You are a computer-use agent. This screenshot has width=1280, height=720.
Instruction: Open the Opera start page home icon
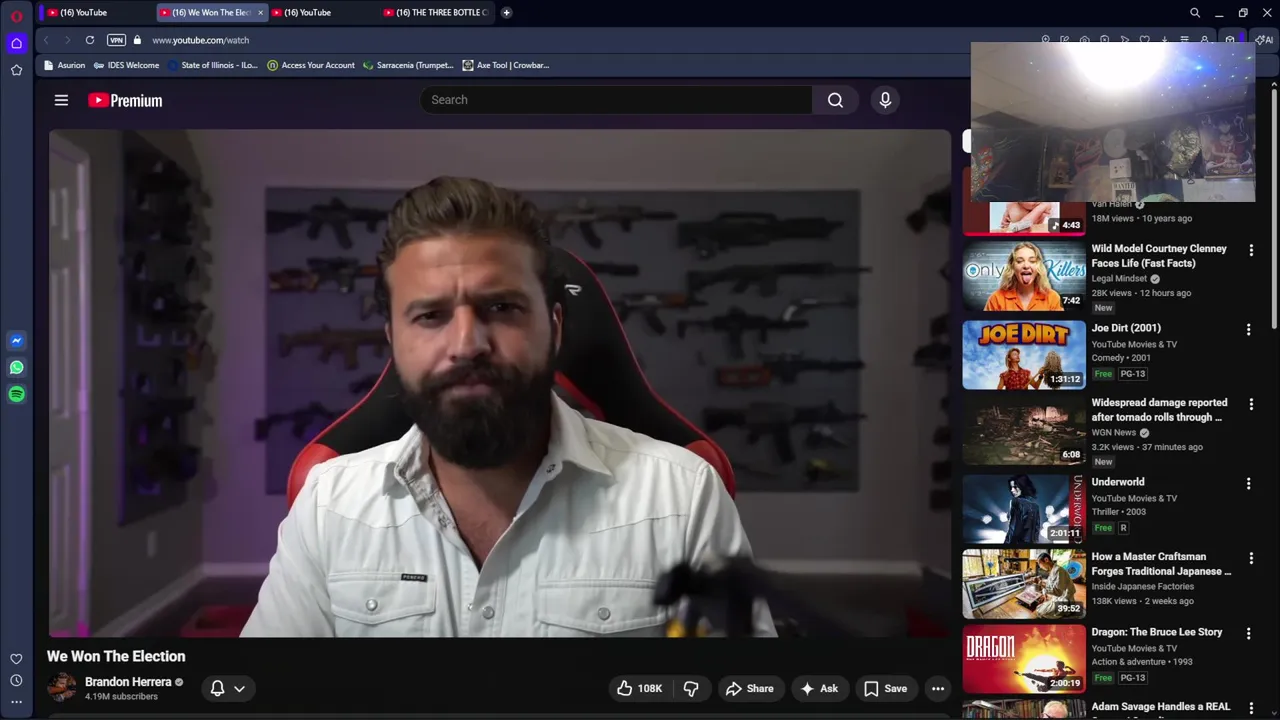coord(16,43)
